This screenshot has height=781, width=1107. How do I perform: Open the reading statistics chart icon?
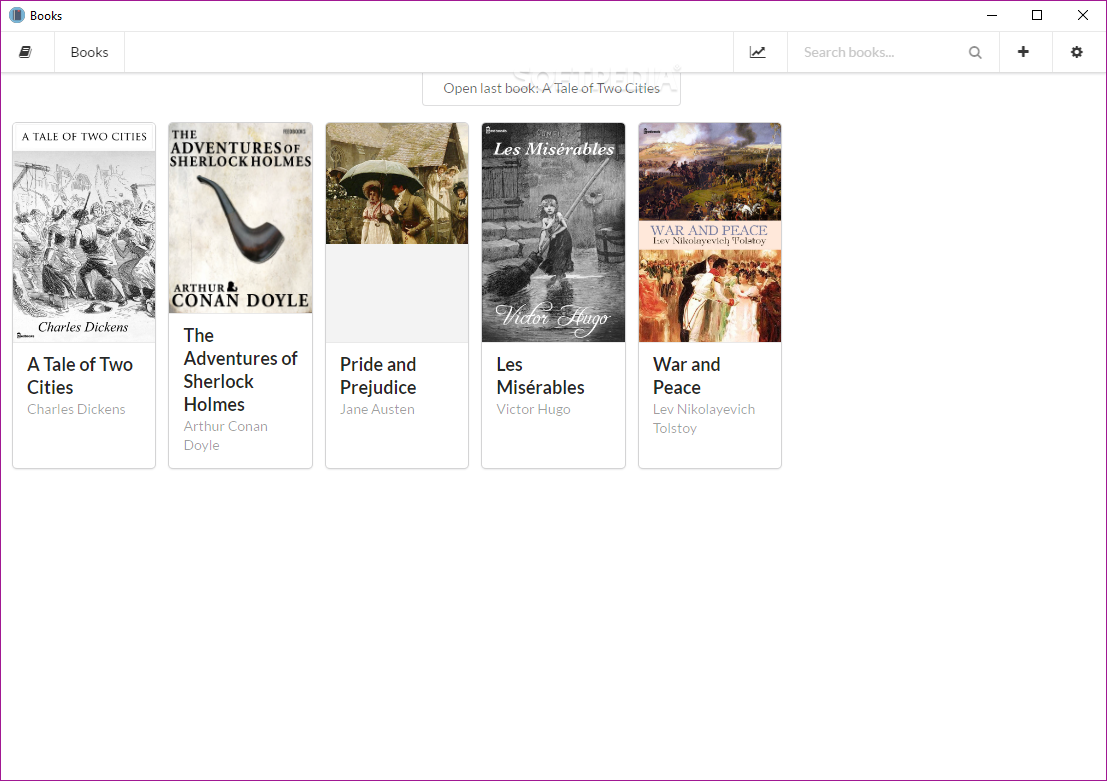[758, 52]
